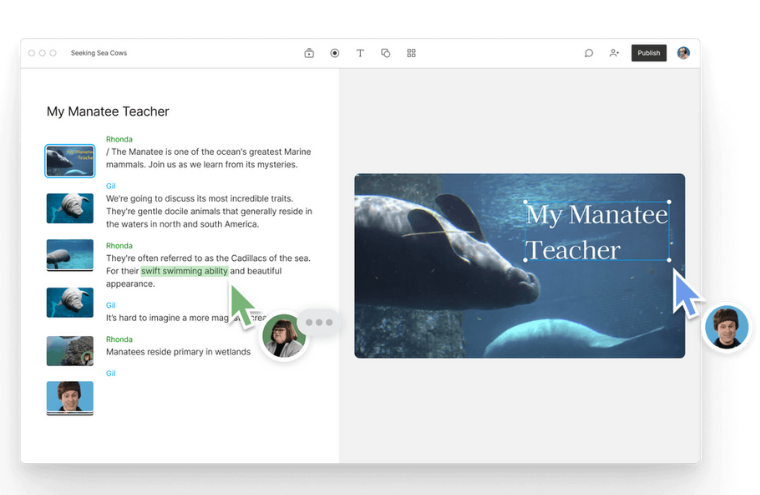Open the user profile avatar
760x495 pixels.
[x=683, y=53]
